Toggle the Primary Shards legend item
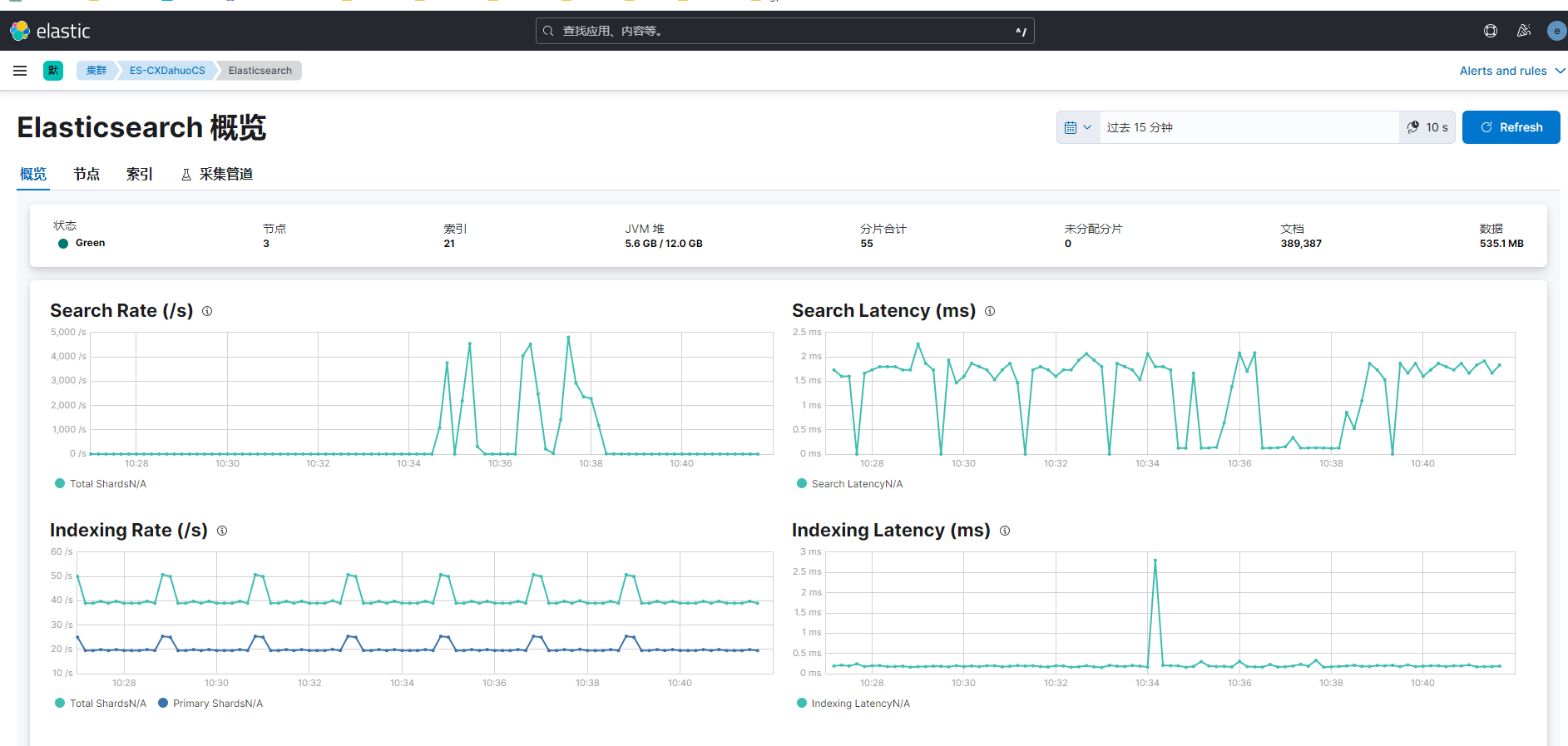Image resolution: width=1568 pixels, height=746 pixels. click(x=210, y=704)
